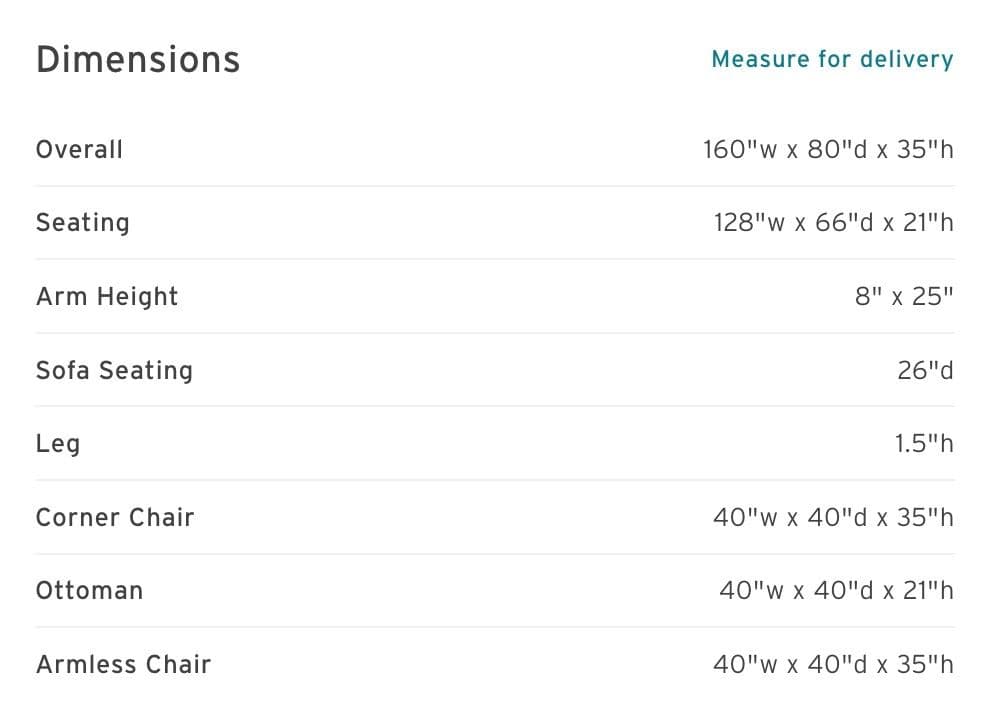
Task: Click the word delivery in the teal link
Action: (907, 60)
